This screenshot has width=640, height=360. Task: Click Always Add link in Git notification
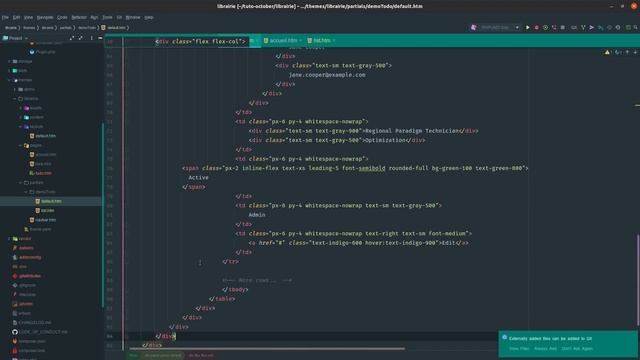point(545,349)
